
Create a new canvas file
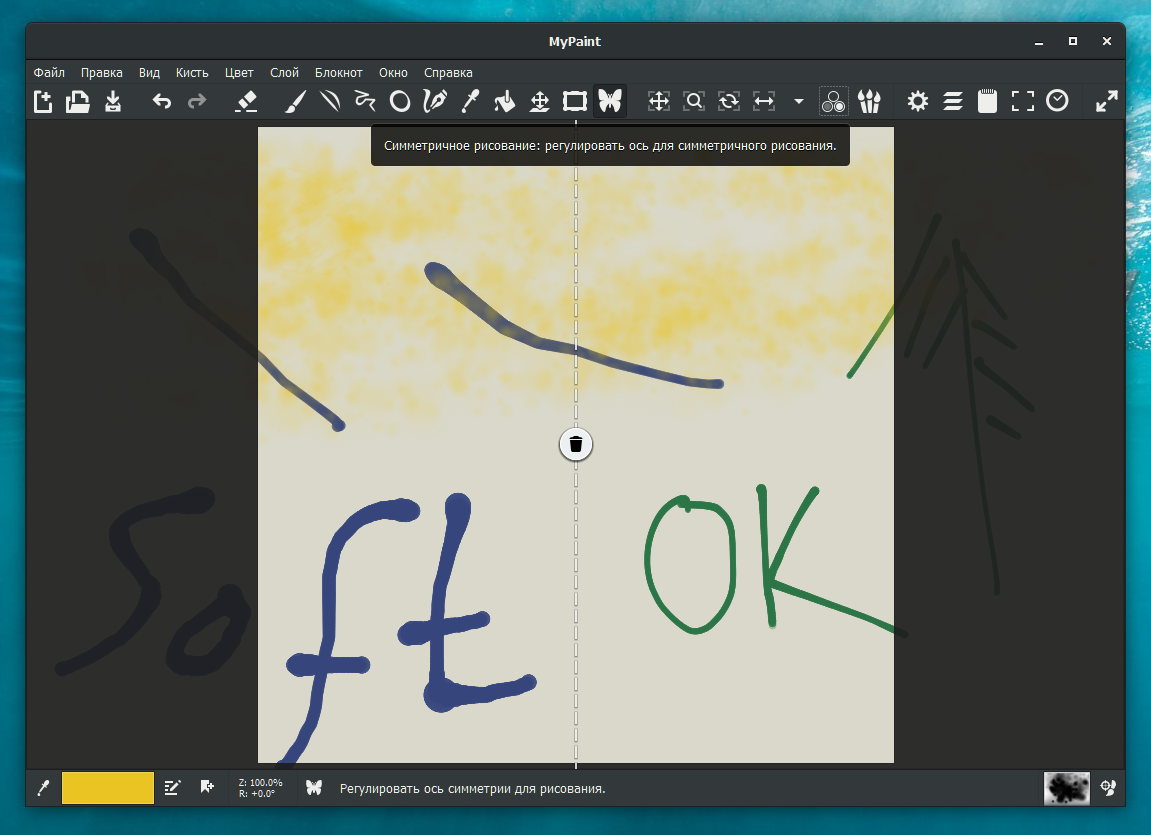[43, 101]
